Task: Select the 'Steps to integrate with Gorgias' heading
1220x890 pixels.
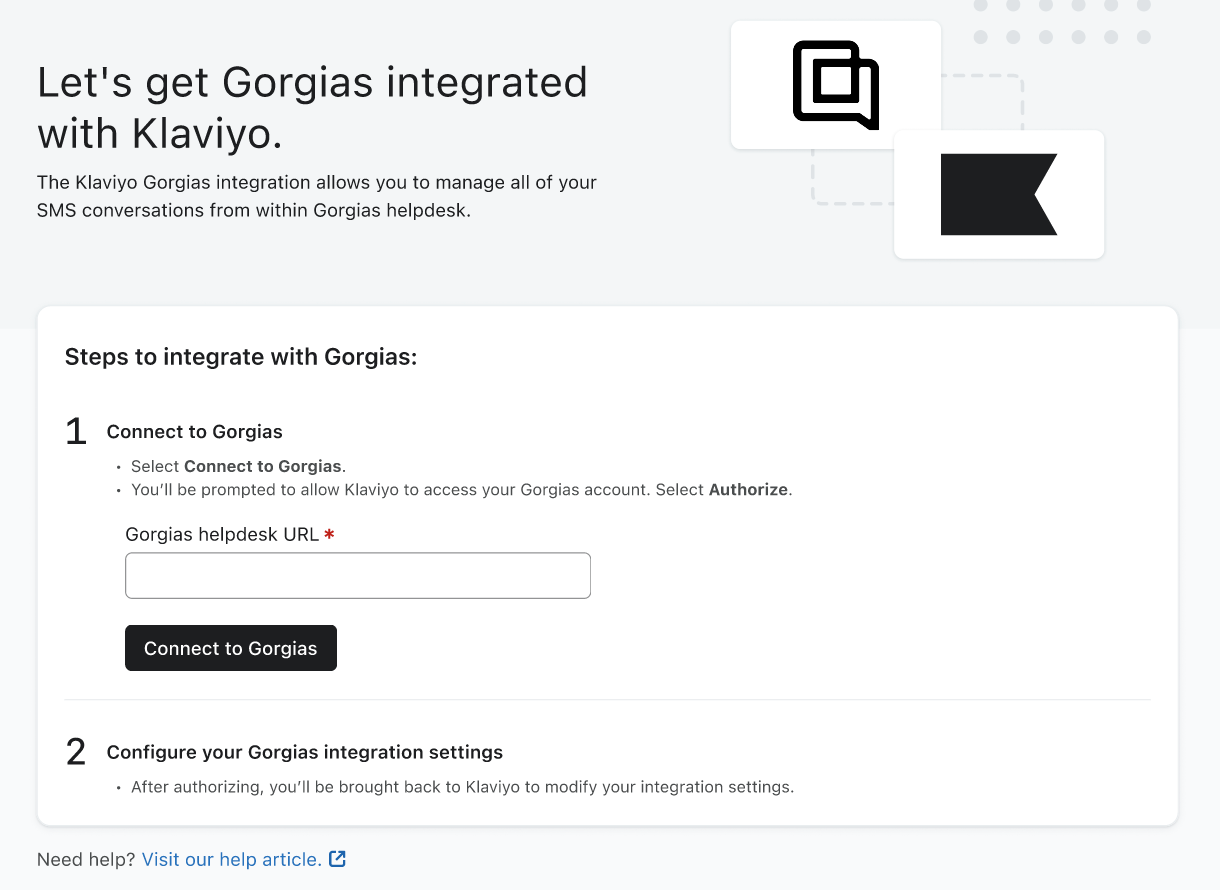Action: [x=240, y=357]
